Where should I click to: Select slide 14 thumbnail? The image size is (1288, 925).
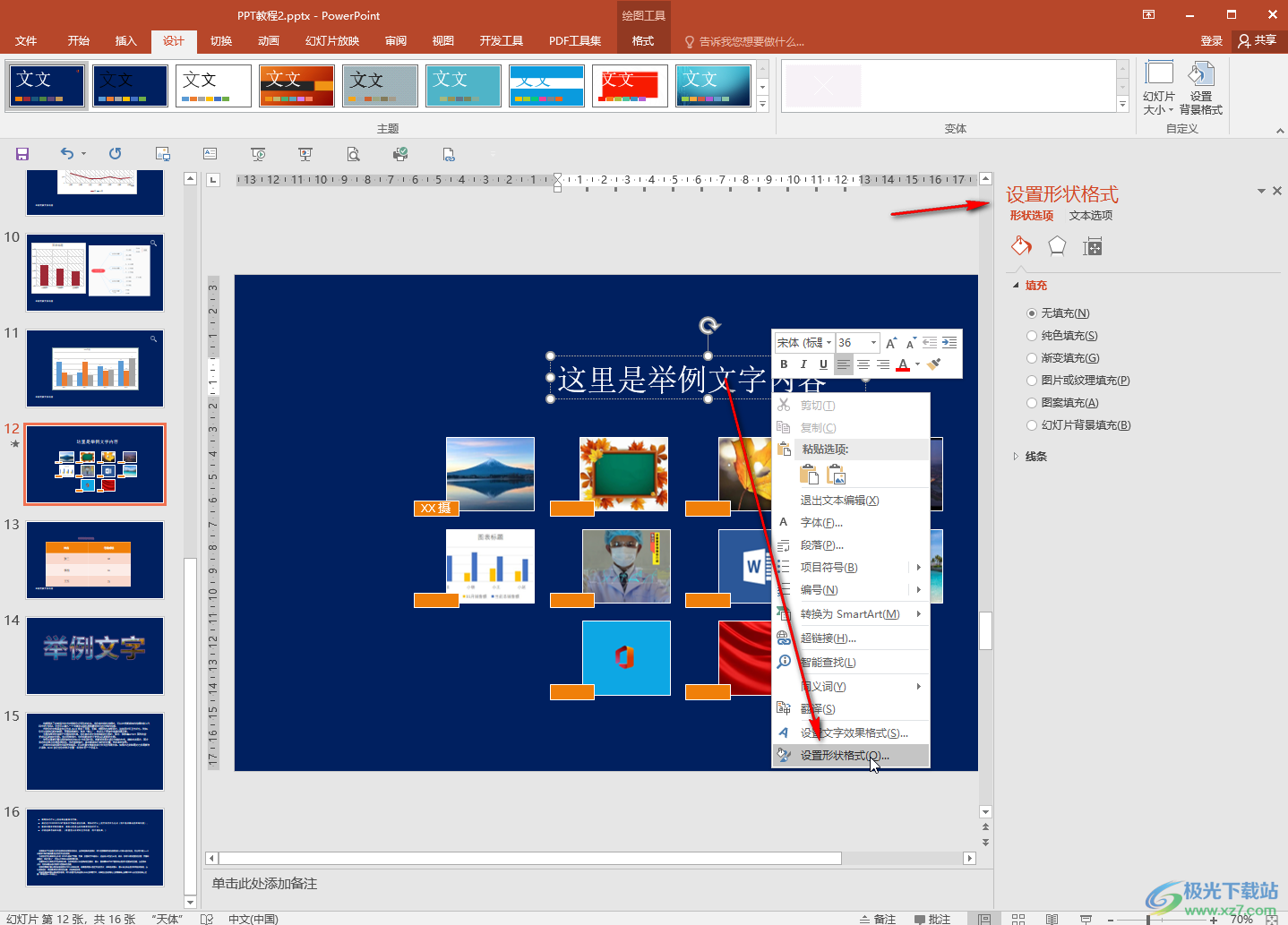[95, 655]
